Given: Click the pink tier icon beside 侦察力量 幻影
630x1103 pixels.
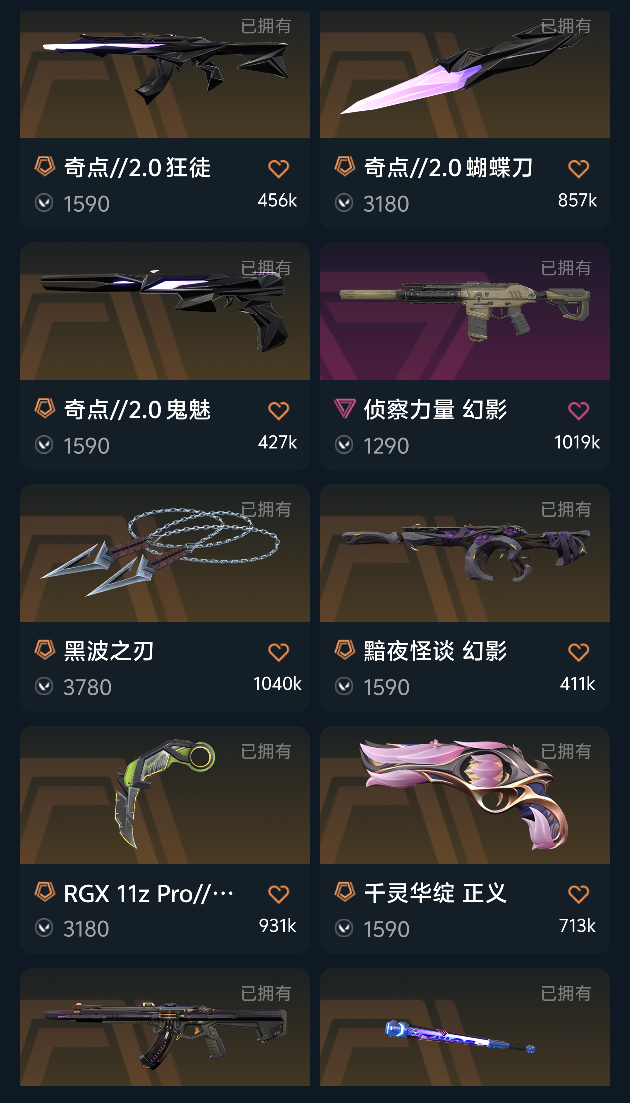Looking at the screenshot, I should click(345, 408).
